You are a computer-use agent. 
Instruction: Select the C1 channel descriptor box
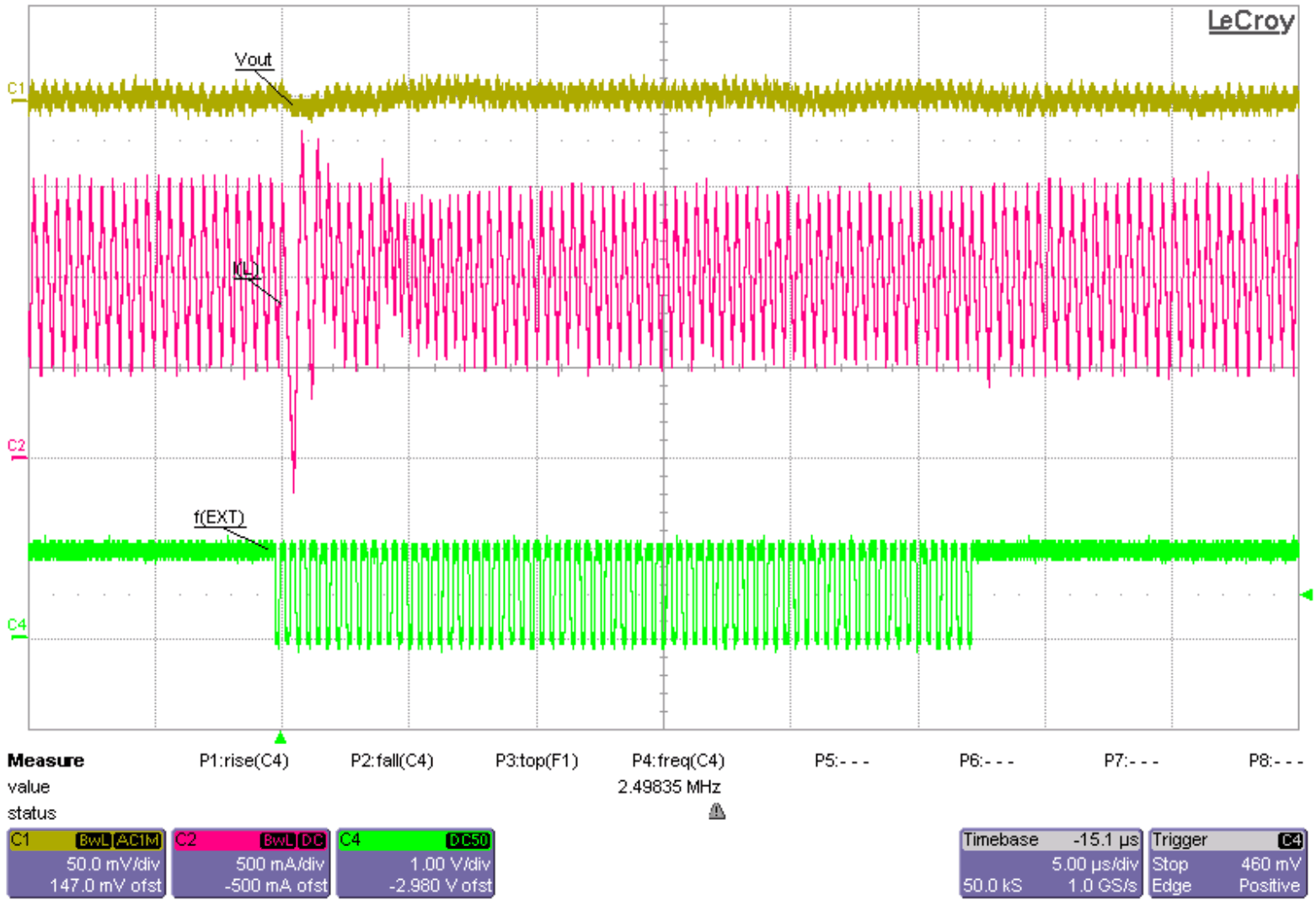[x=84, y=861]
